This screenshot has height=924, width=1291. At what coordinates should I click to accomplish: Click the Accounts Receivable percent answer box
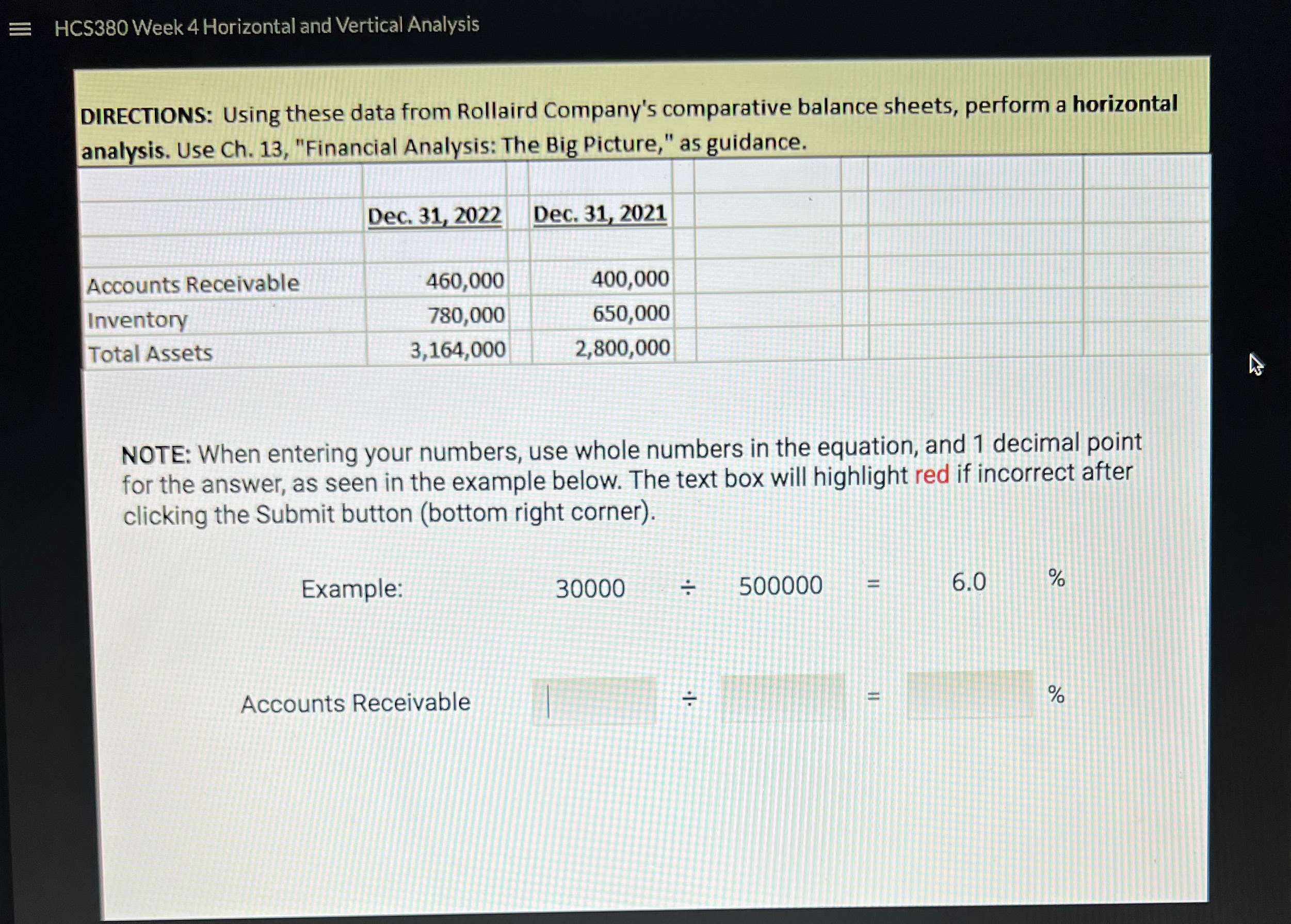click(x=970, y=695)
